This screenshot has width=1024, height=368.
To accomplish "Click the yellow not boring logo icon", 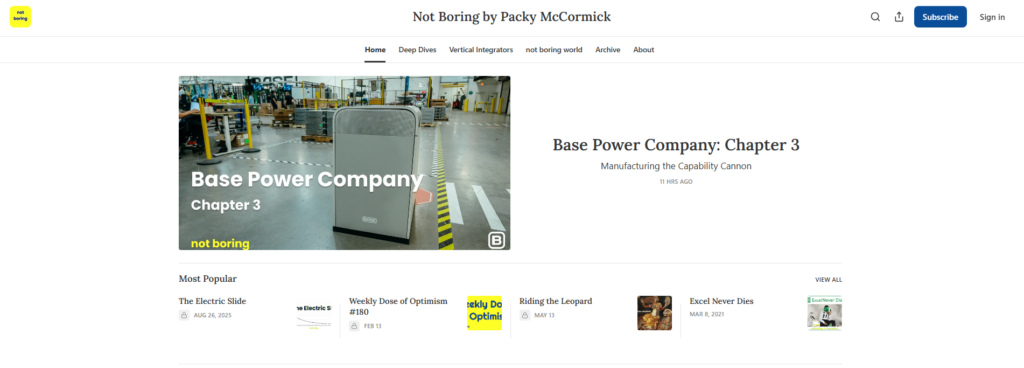I will [20, 17].
